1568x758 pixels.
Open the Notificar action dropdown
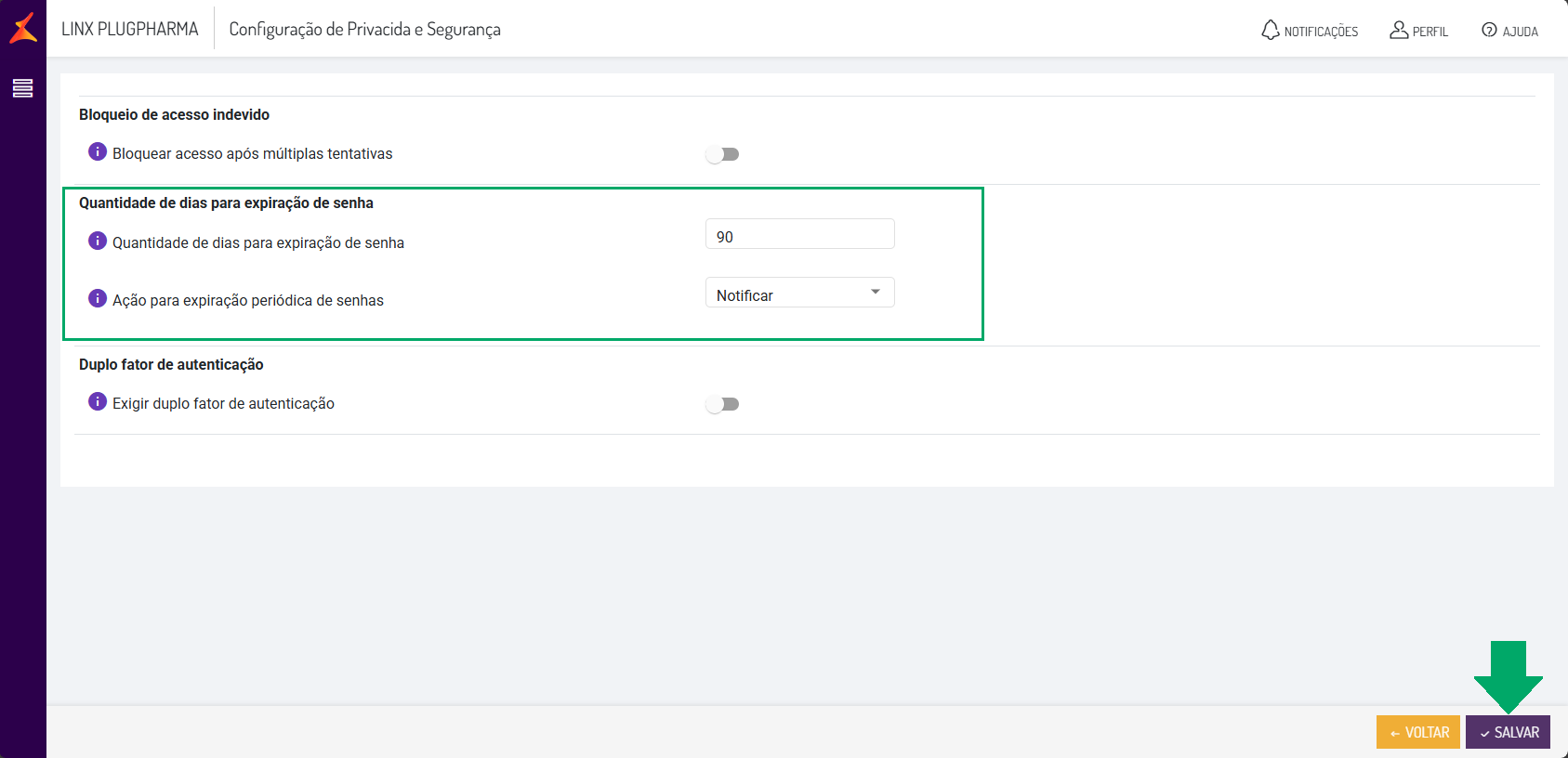coord(790,294)
